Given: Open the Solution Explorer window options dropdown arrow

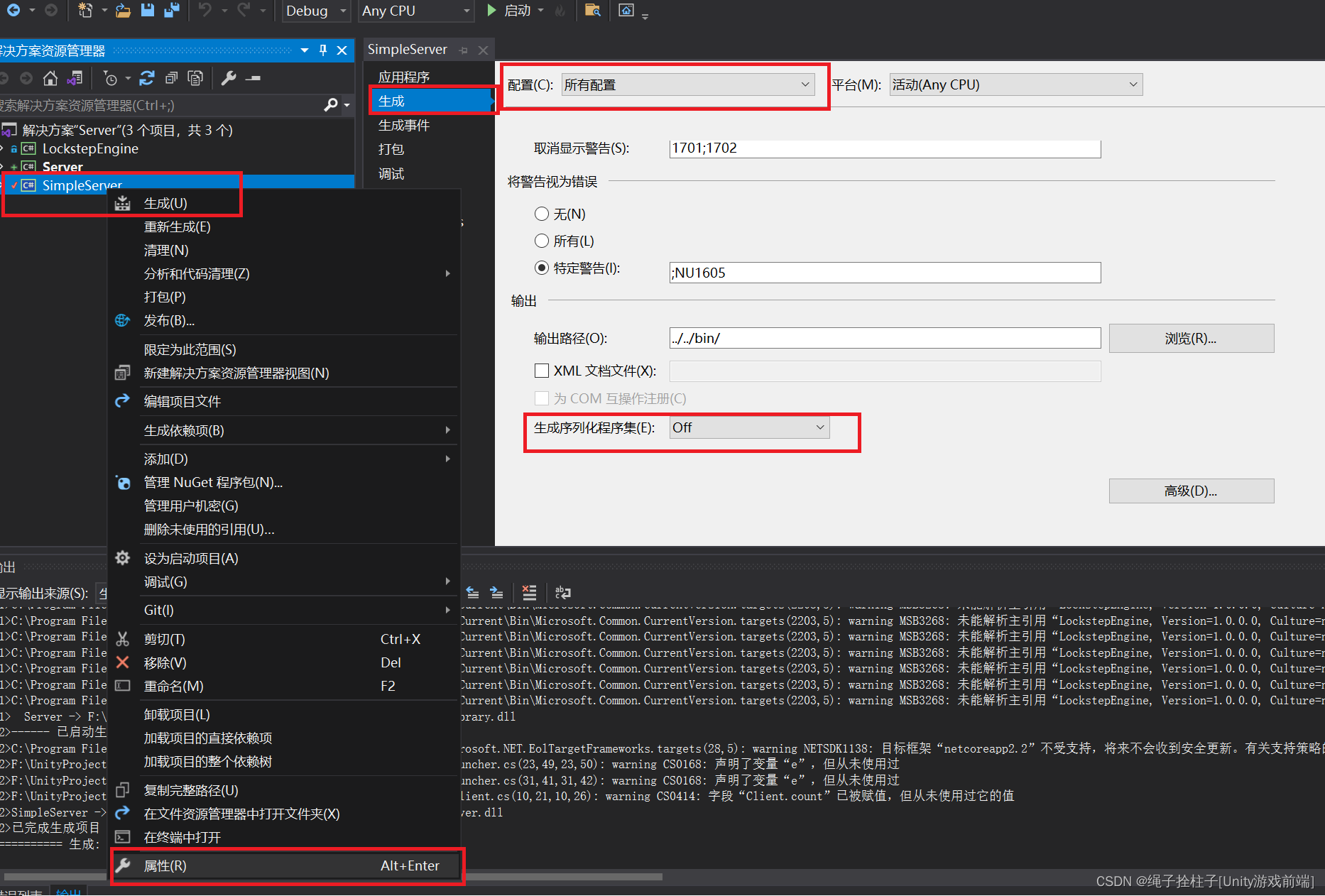Looking at the screenshot, I should coord(305,50).
